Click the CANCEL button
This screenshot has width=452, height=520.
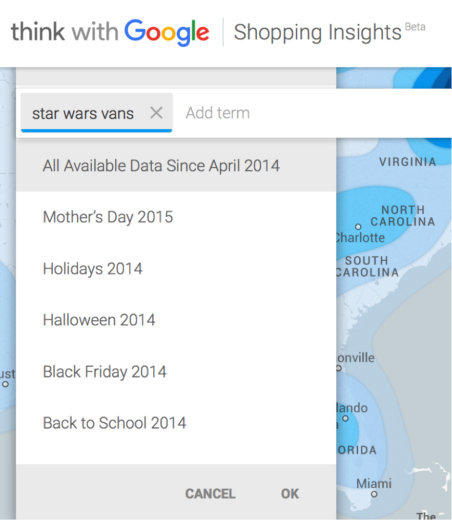click(x=210, y=494)
